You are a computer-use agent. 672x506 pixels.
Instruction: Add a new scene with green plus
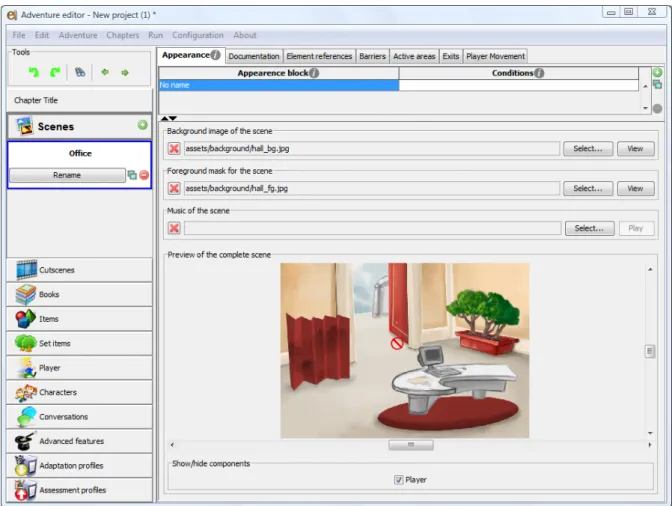pos(143,125)
